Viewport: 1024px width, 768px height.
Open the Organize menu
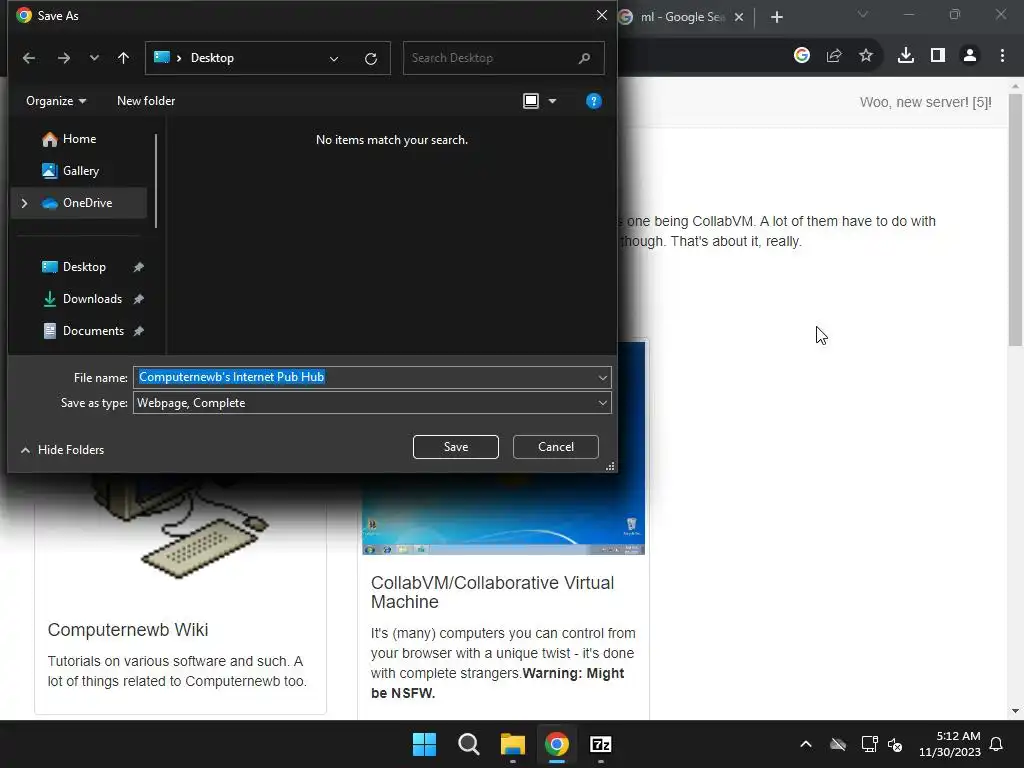[x=56, y=101]
